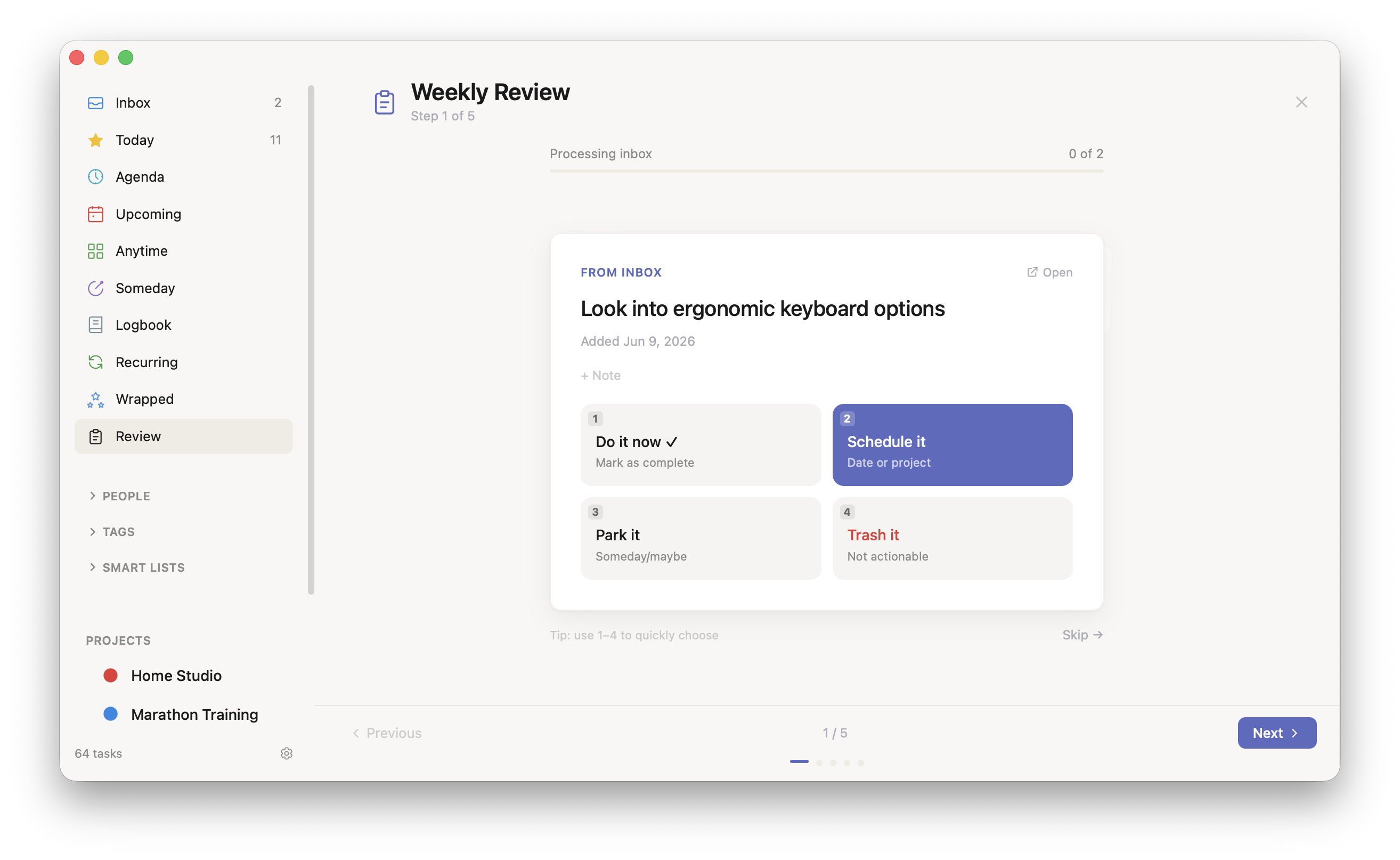Screen dimensions: 1400x860
Task: Click the task title about ergonomic keyboard
Action: [x=762, y=309]
